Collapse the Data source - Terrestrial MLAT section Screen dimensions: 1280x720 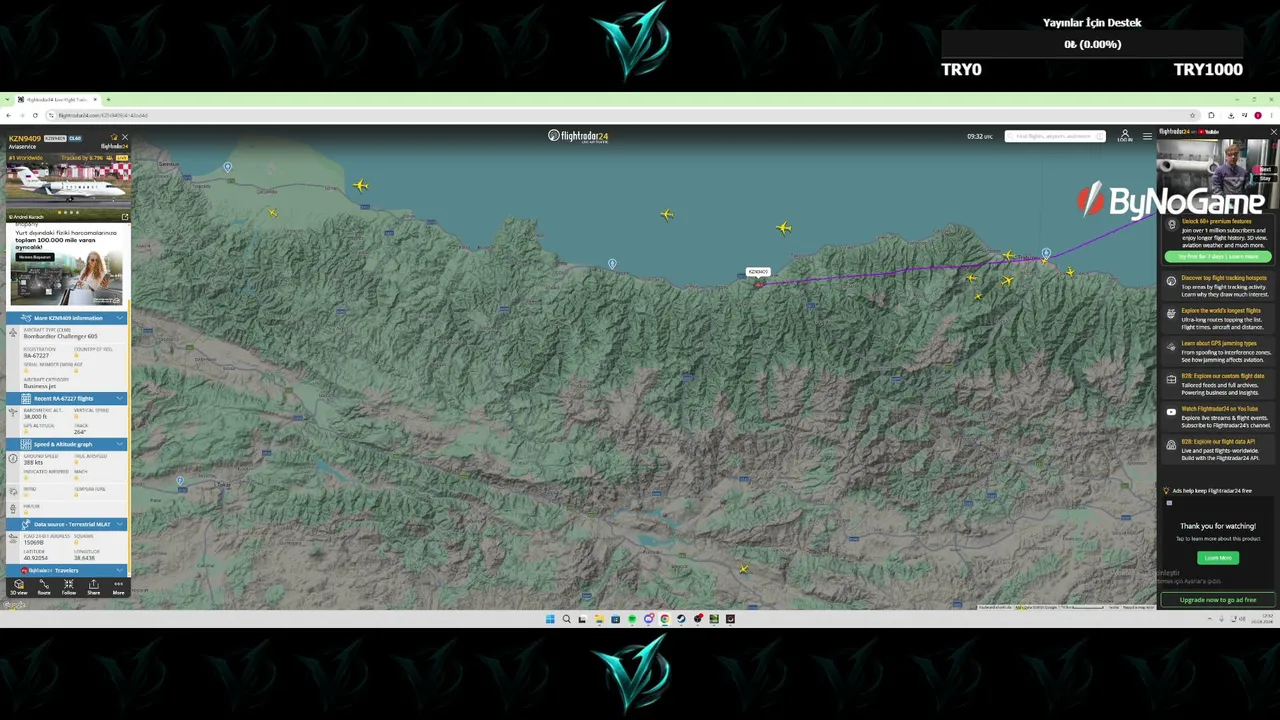point(67,524)
